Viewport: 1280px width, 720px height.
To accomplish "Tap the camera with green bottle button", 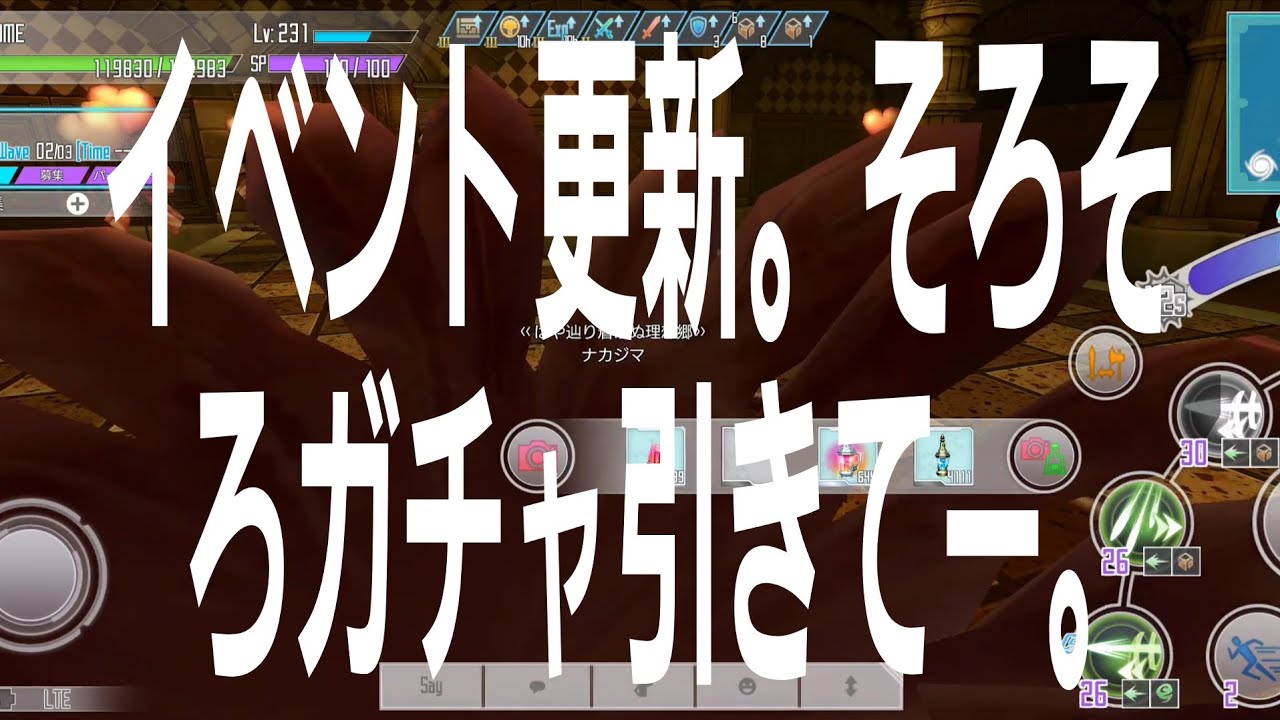I will coord(1043,457).
